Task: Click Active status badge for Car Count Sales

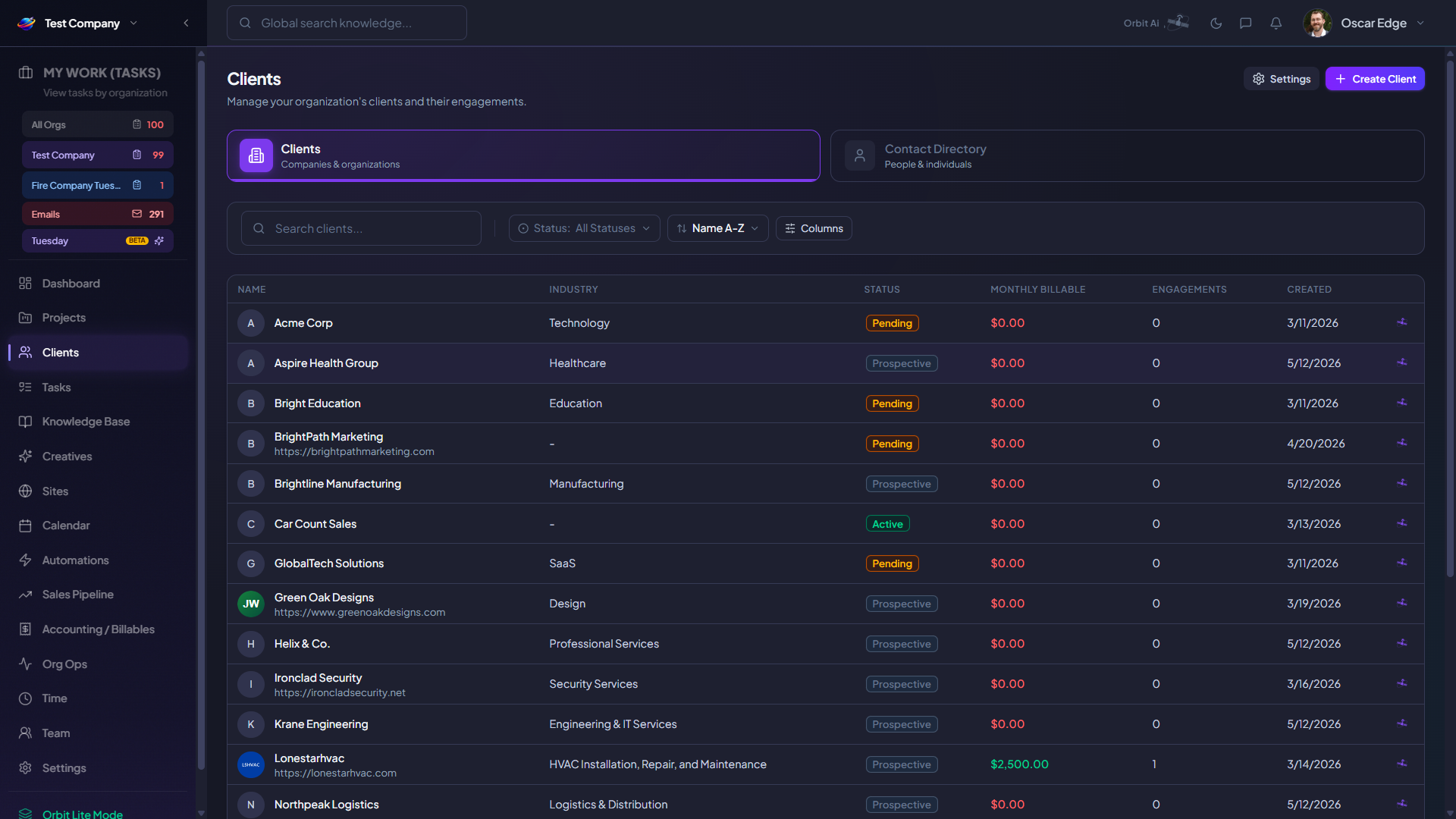Action: coord(887,523)
